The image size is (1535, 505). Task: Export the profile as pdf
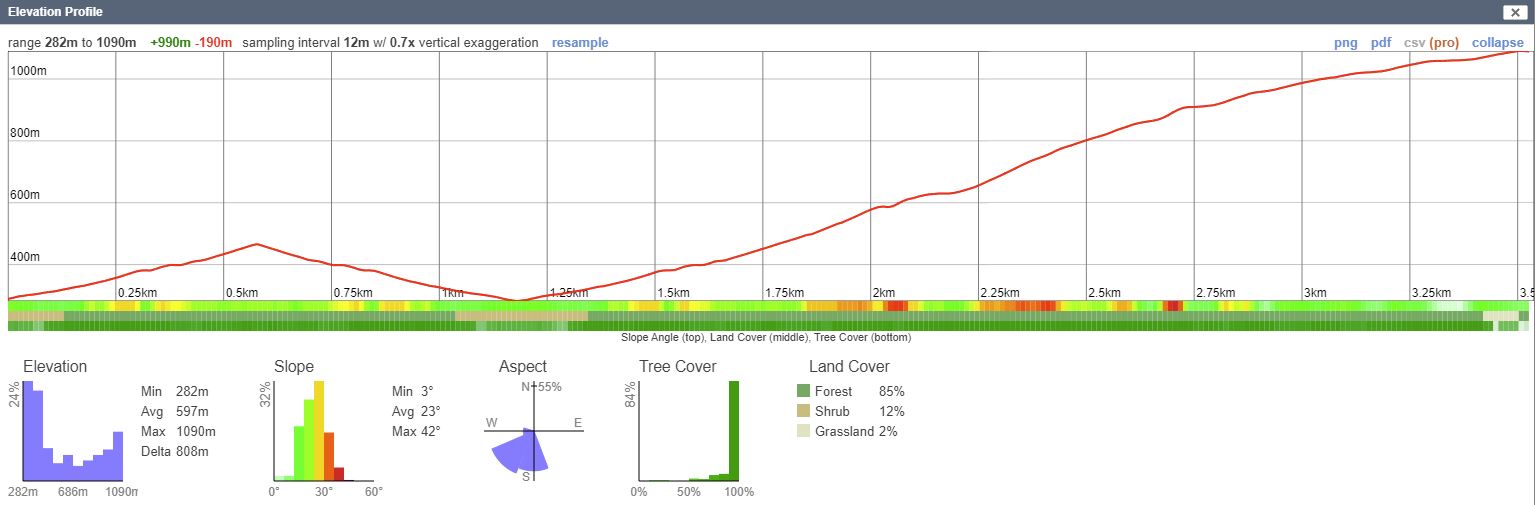1381,43
